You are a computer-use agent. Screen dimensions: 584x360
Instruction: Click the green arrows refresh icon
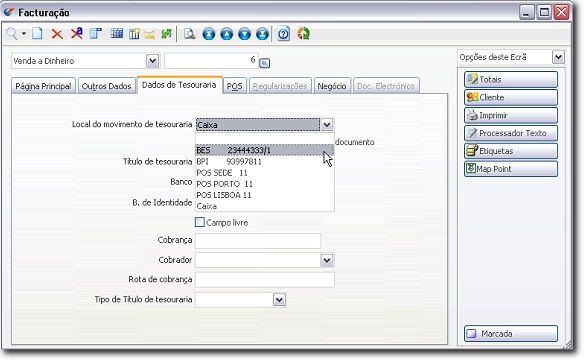pos(166,34)
